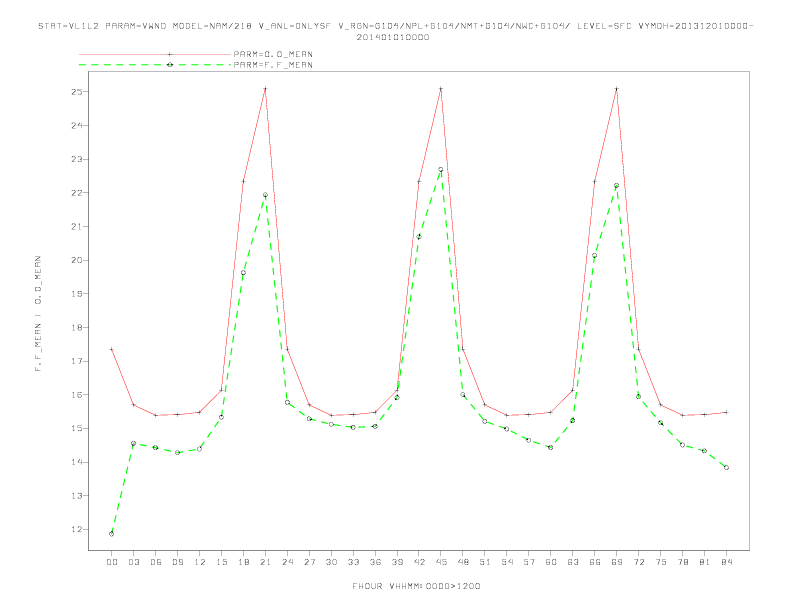This screenshot has width=792, height=612.
Task: Select red plus data point at hour 00
Action: tap(112, 349)
